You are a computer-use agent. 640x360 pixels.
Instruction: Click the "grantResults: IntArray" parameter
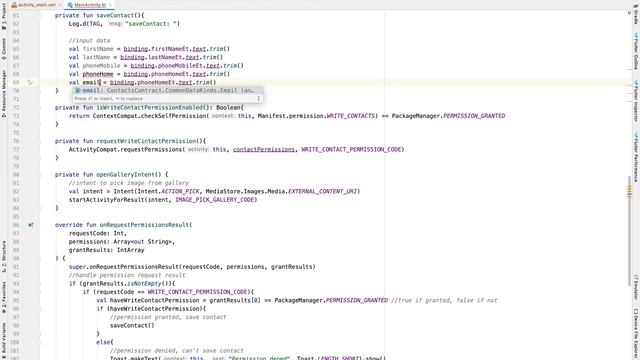click(107, 250)
